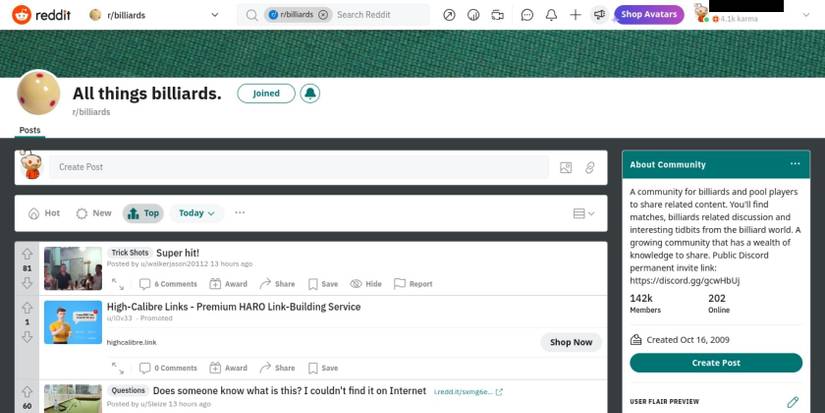
Task: Open About Community options ellipsis
Action: coord(795,164)
